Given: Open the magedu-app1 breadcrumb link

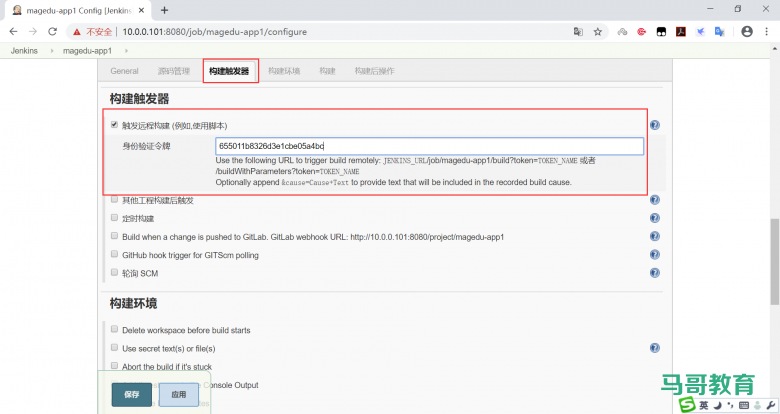Looking at the screenshot, I should (x=88, y=51).
